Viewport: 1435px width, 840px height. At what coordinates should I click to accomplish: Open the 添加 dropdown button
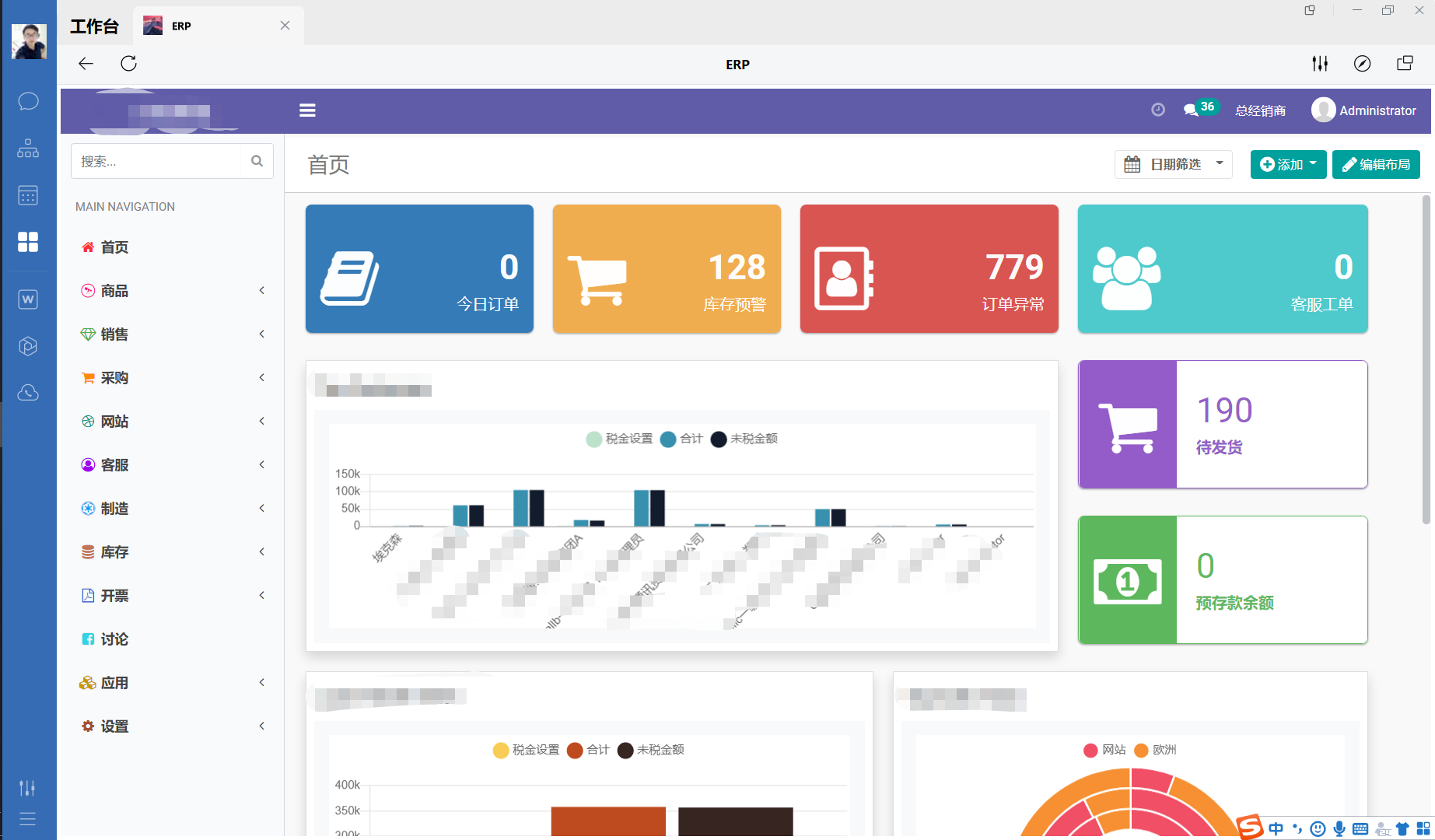point(1288,164)
